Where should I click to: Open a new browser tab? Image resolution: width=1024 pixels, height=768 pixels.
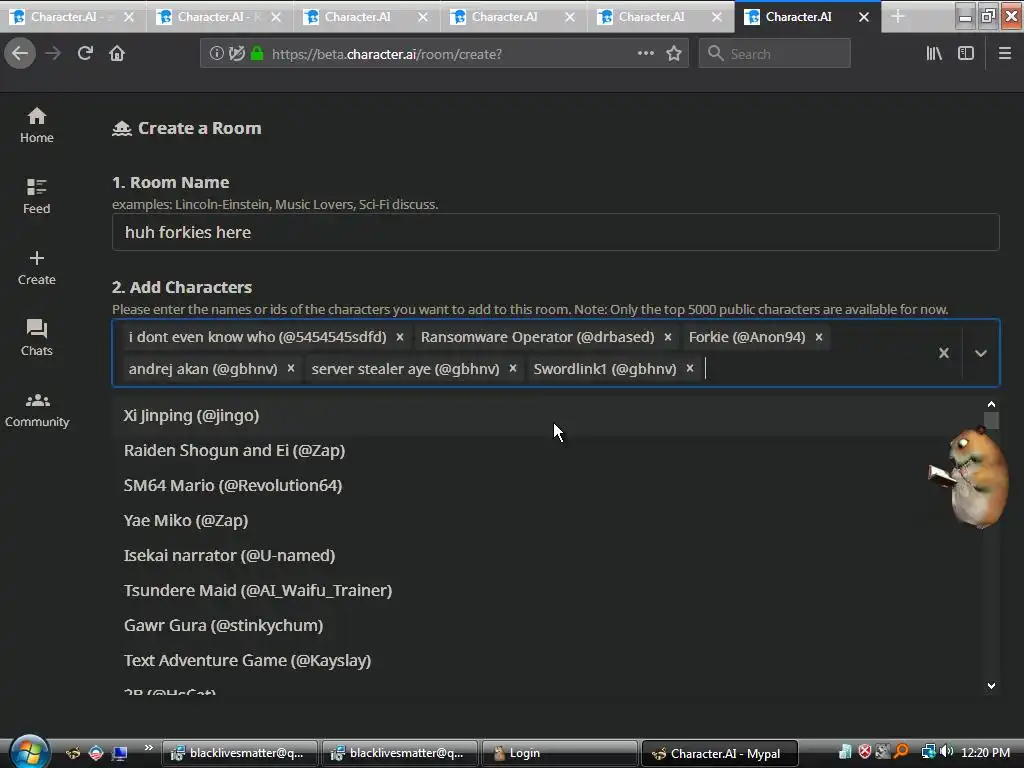tap(898, 16)
